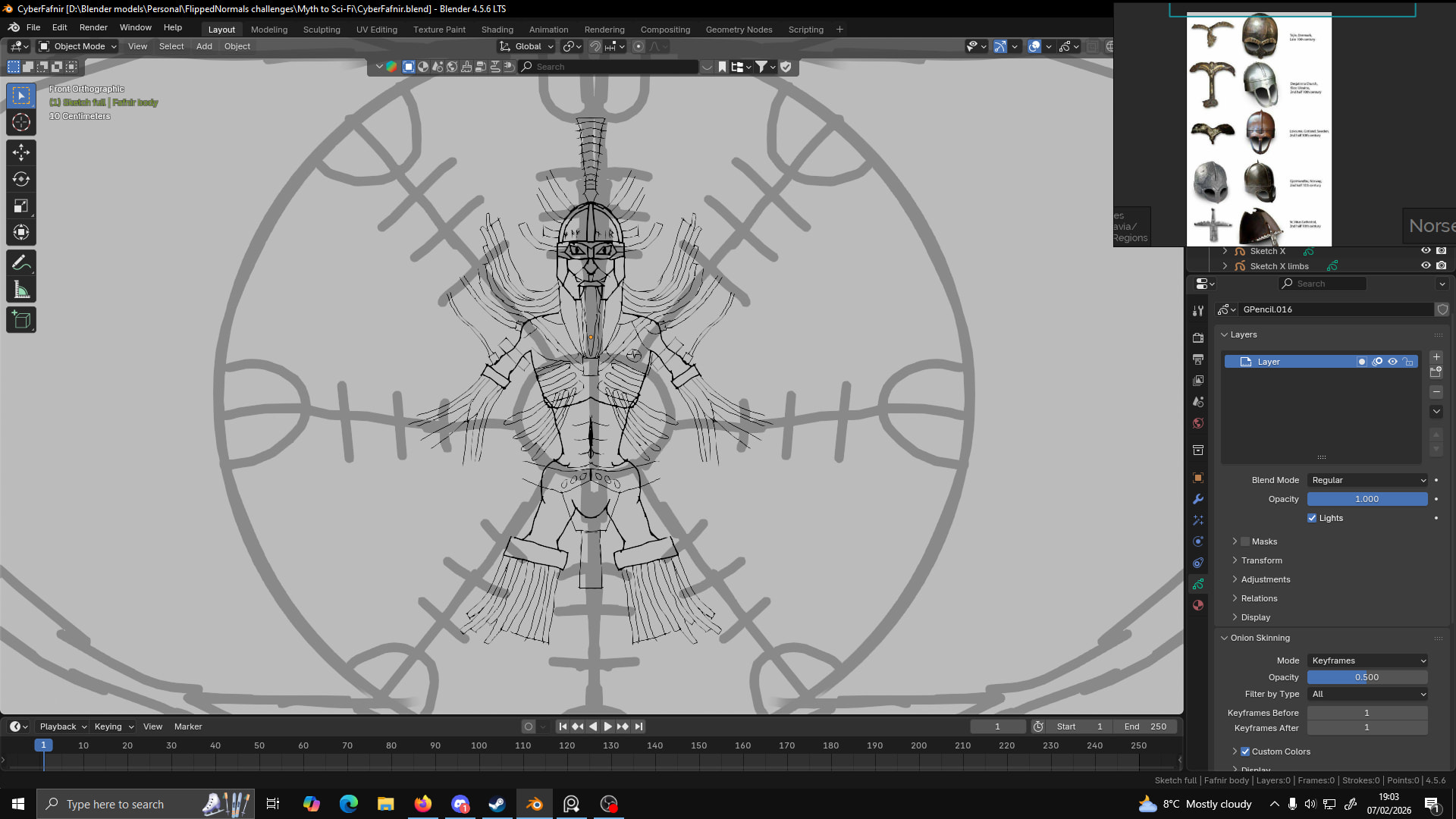Choose the Cursor tool

point(21,122)
